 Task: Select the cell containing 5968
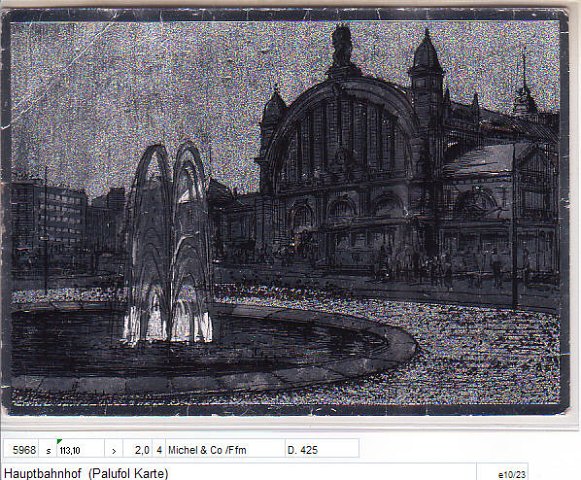pyautogui.click(x=21, y=450)
